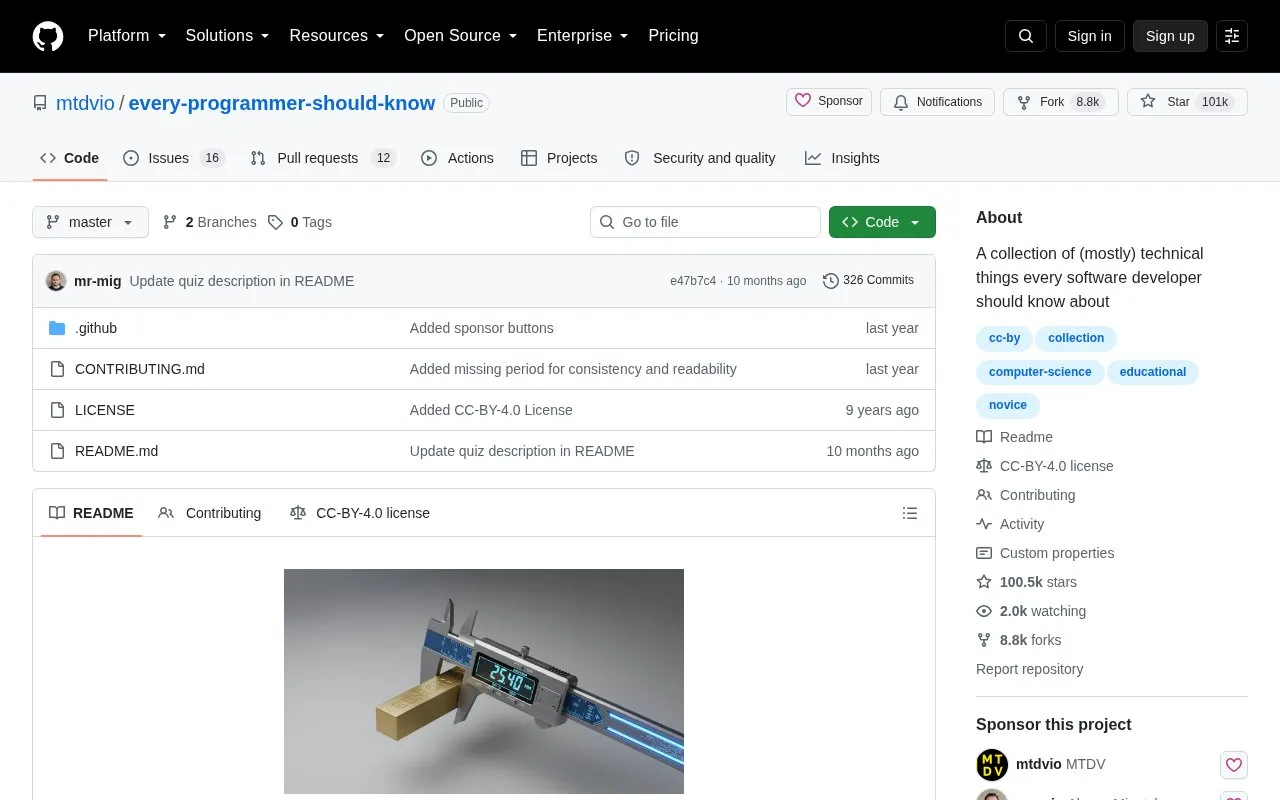Expand the Solutions dropdown
The width and height of the screenshot is (1280, 800).
click(x=228, y=36)
